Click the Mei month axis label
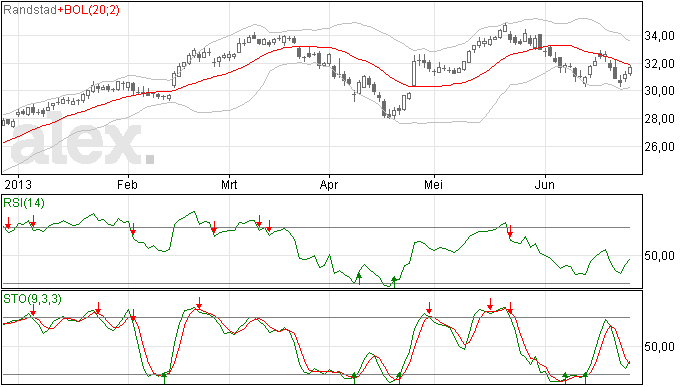The height and width of the screenshot is (387, 690). [433, 184]
